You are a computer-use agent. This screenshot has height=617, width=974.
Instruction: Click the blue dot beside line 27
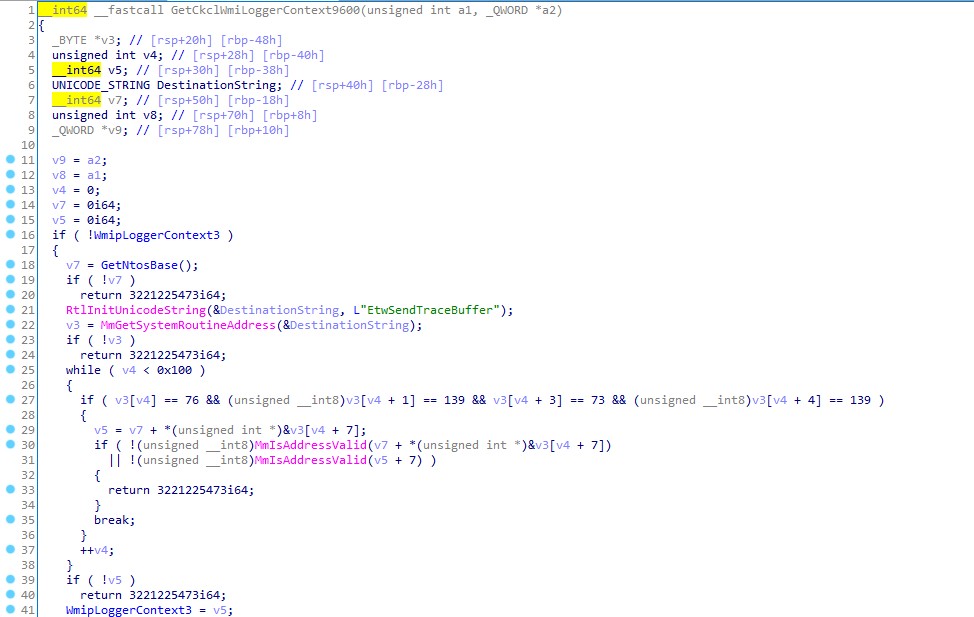10,399
